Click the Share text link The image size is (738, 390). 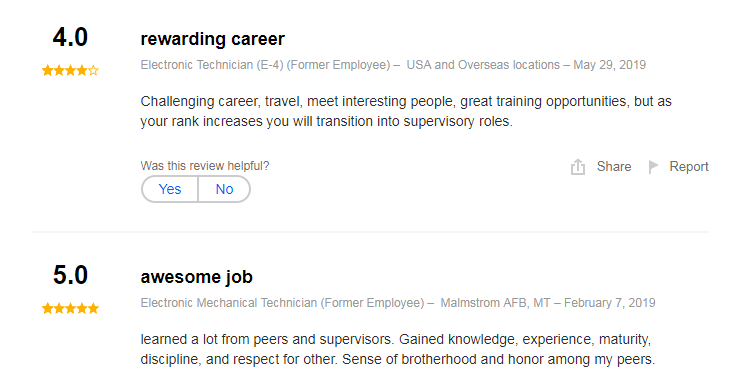pos(614,167)
